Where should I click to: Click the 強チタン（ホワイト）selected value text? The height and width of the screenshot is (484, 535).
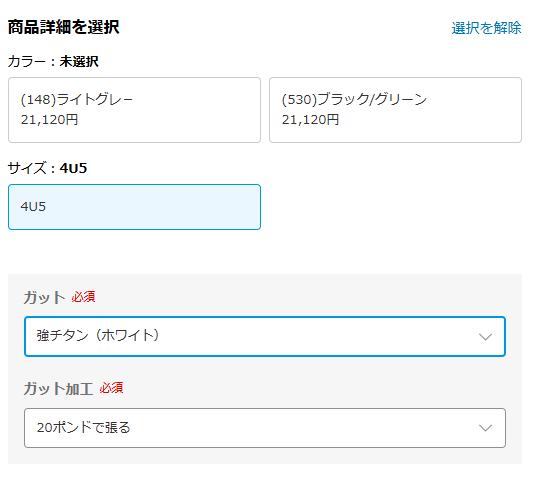click(x=98, y=336)
